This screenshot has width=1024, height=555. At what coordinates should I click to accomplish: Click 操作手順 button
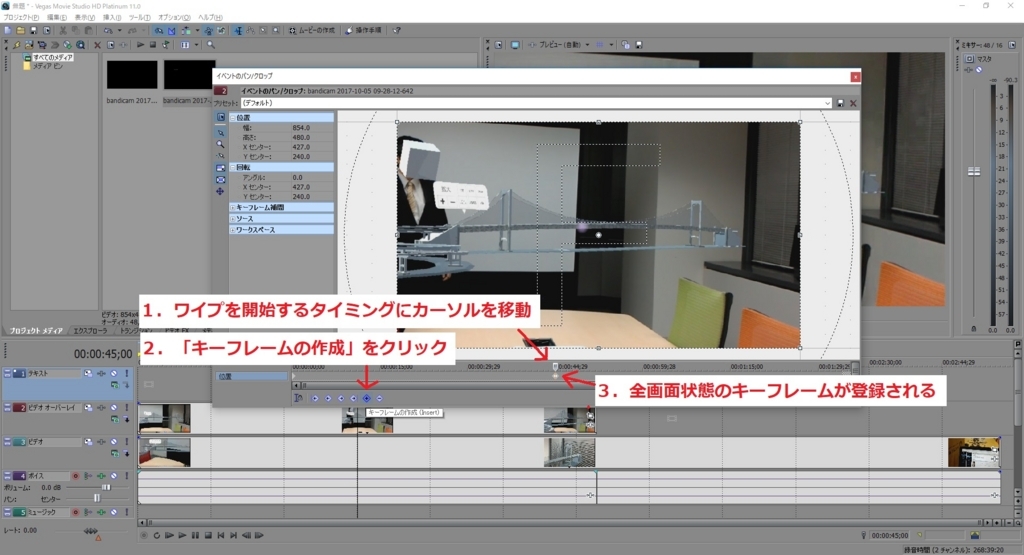363,30
